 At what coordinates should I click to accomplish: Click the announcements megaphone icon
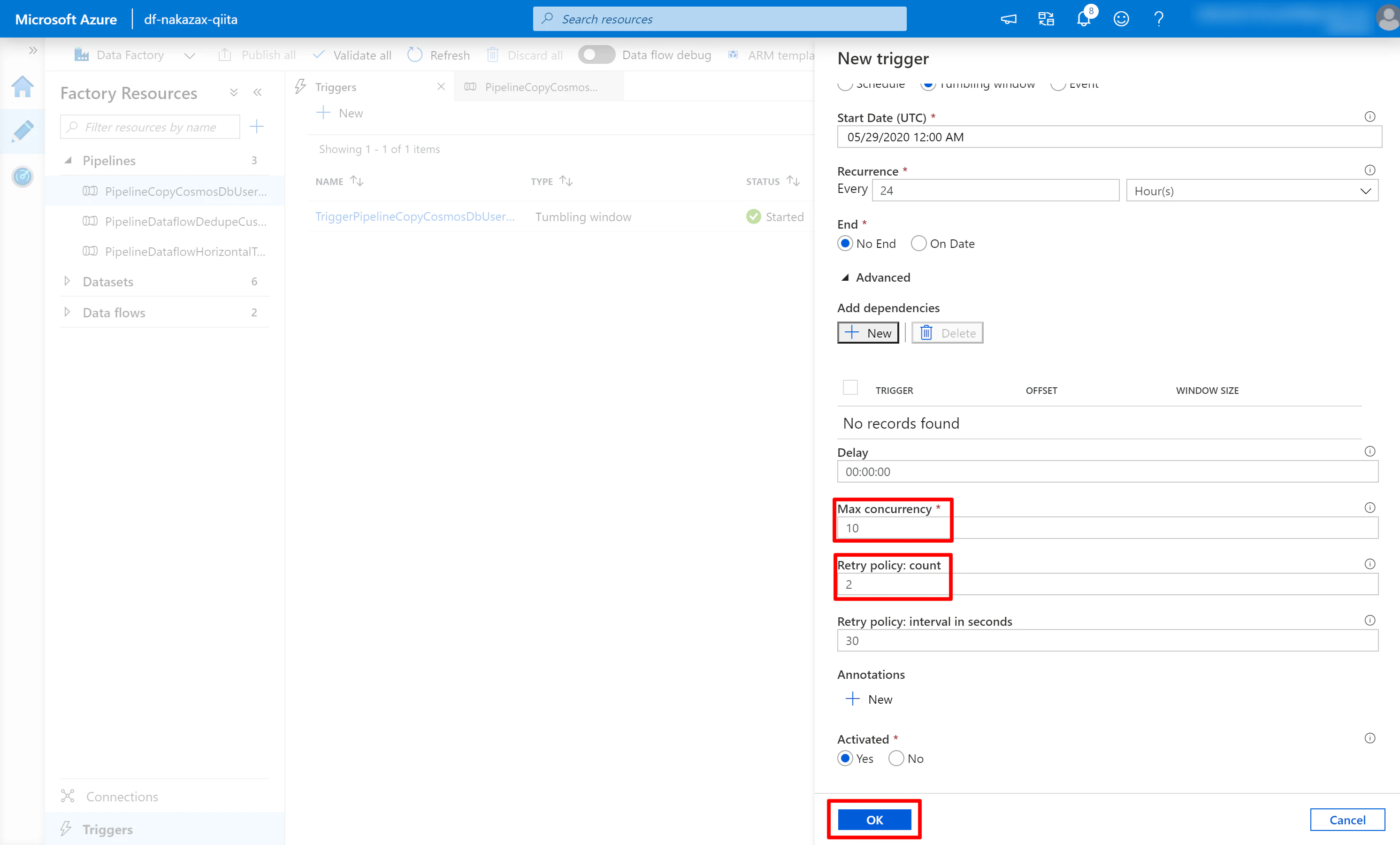pos(1009,19)
